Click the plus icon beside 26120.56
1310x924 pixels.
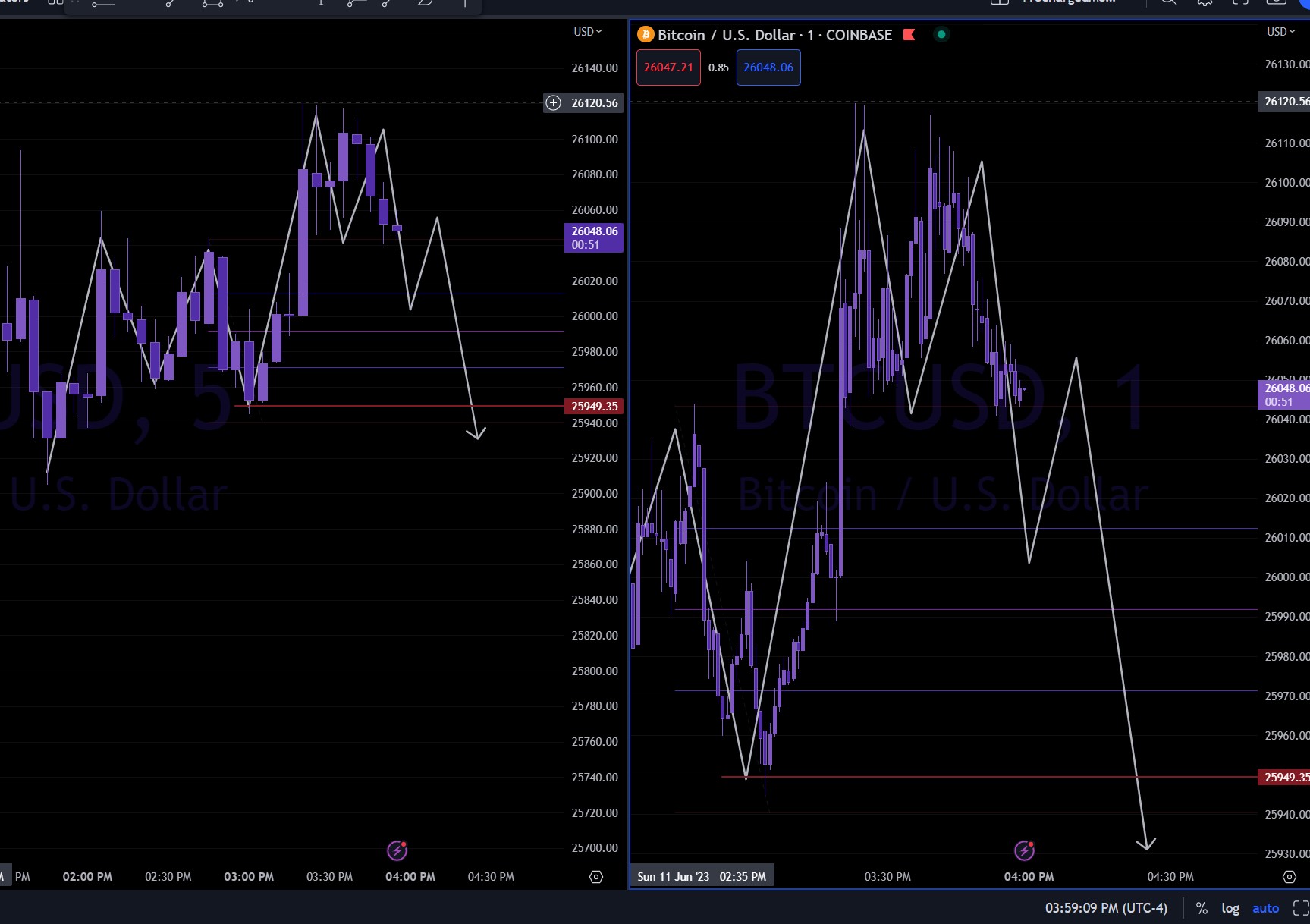click(554, 102)
